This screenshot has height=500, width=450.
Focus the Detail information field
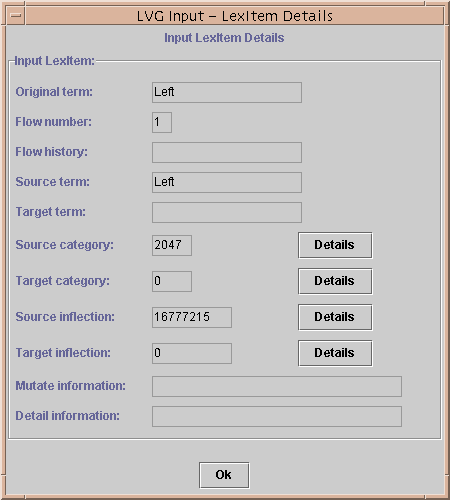[x=277, y=416]
